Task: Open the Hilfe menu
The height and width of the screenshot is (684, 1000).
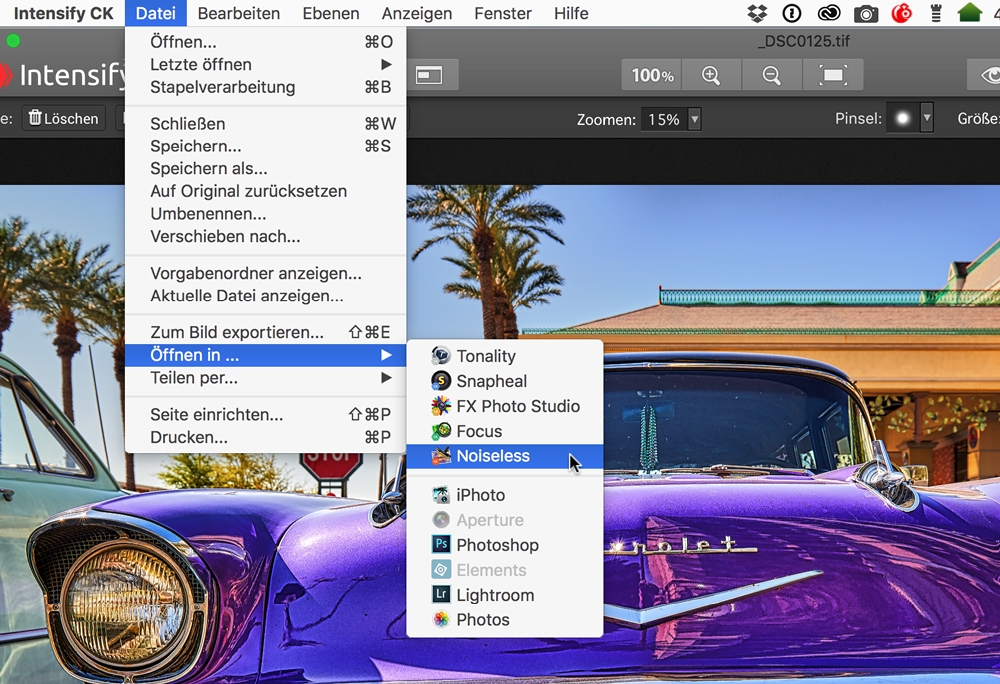Action: tap(571, 13)
